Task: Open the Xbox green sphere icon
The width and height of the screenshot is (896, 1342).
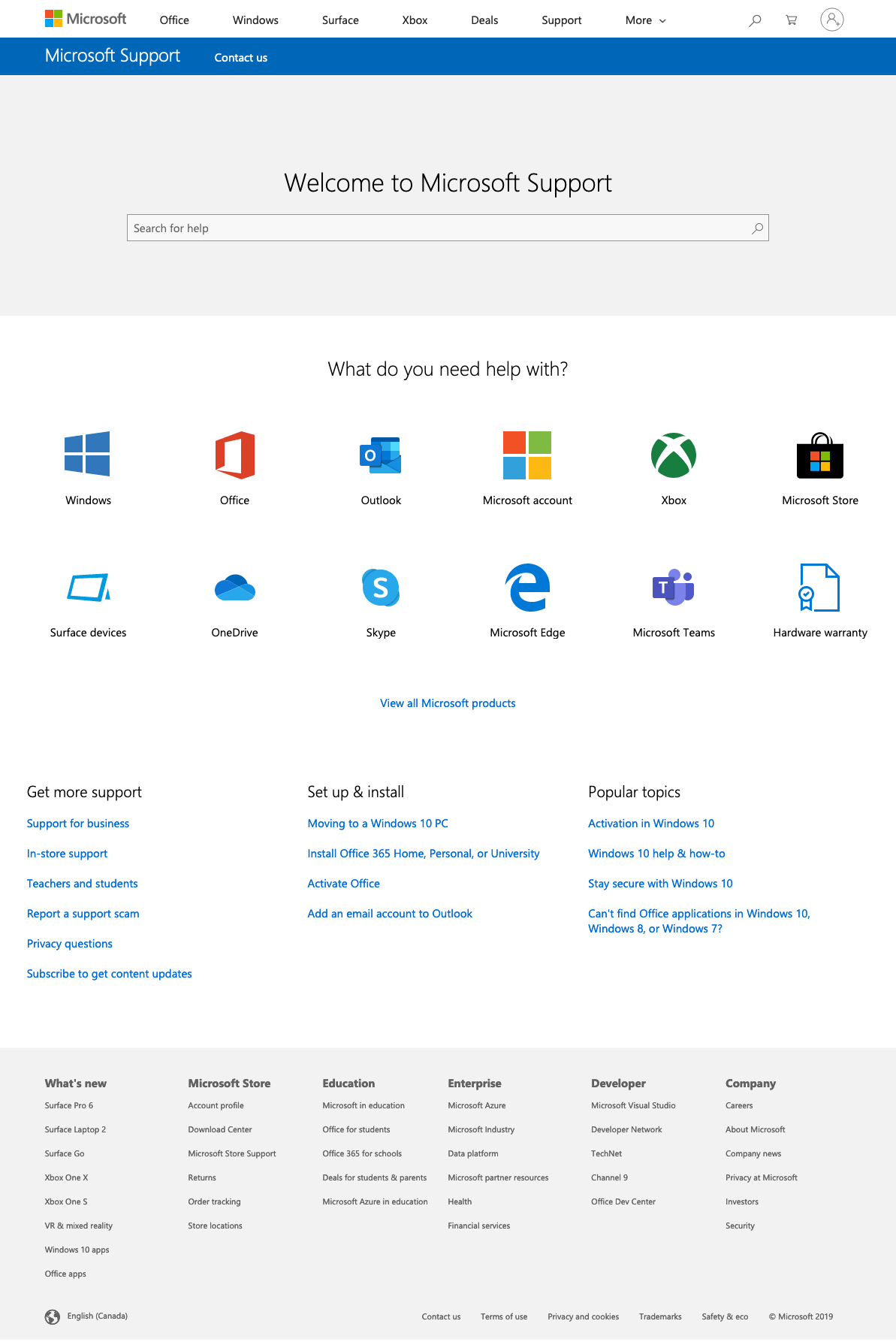Action: pos(674,455)
